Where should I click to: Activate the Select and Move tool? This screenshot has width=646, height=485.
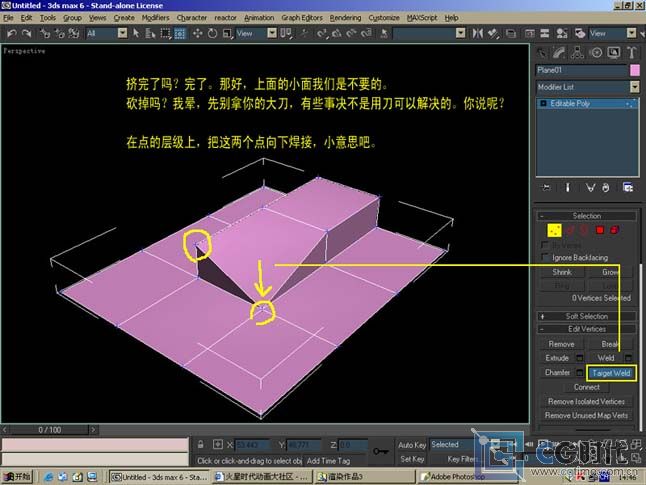coord(197,33)
